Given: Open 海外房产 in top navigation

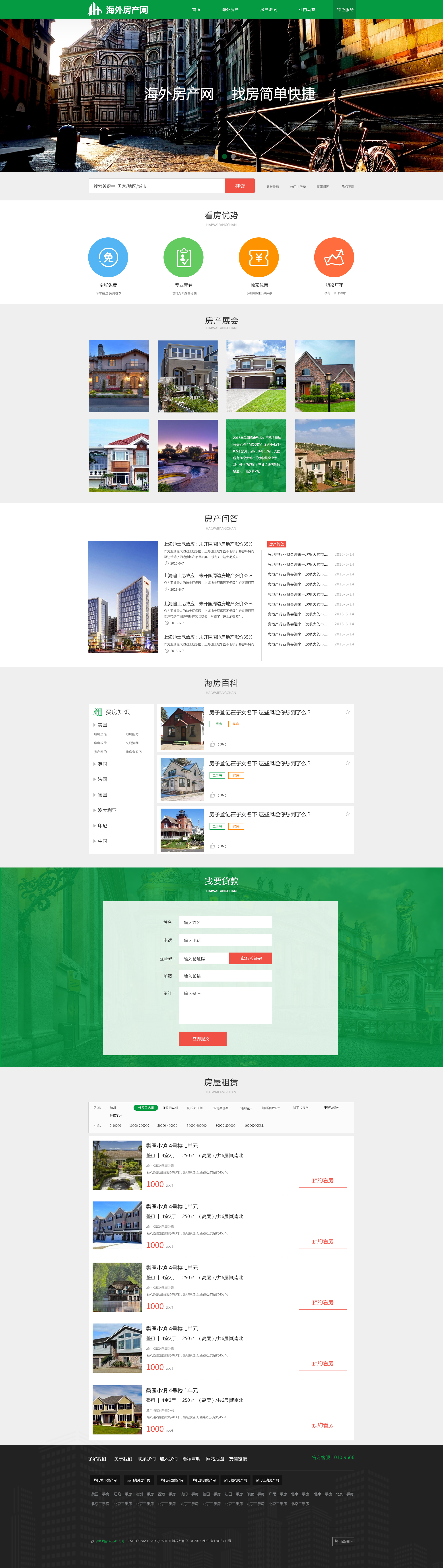Looking at the screenshot, I should [230, 10].
